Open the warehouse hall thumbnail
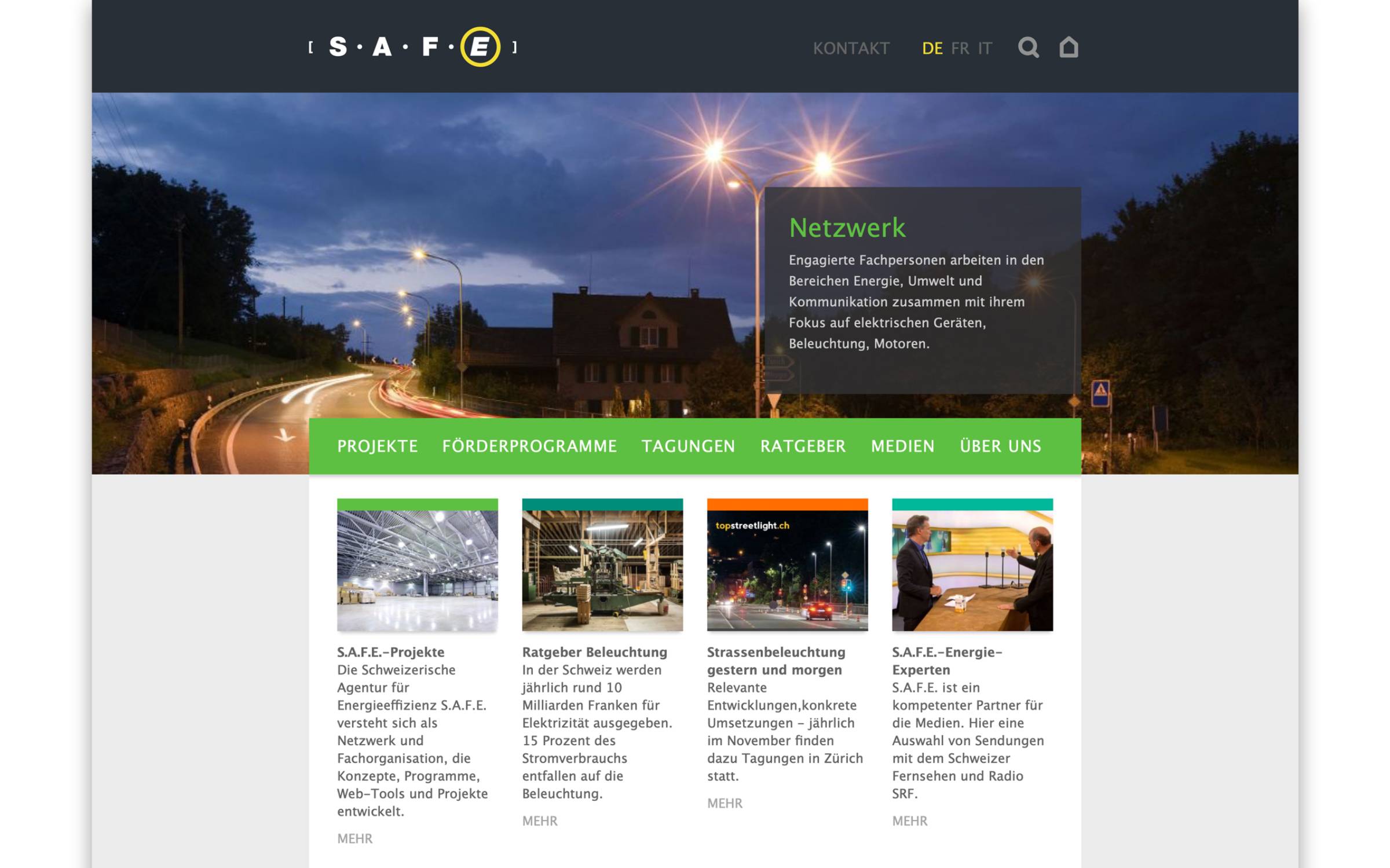The height and width of the screenshot is (868, 1390). tap(417, 565)
